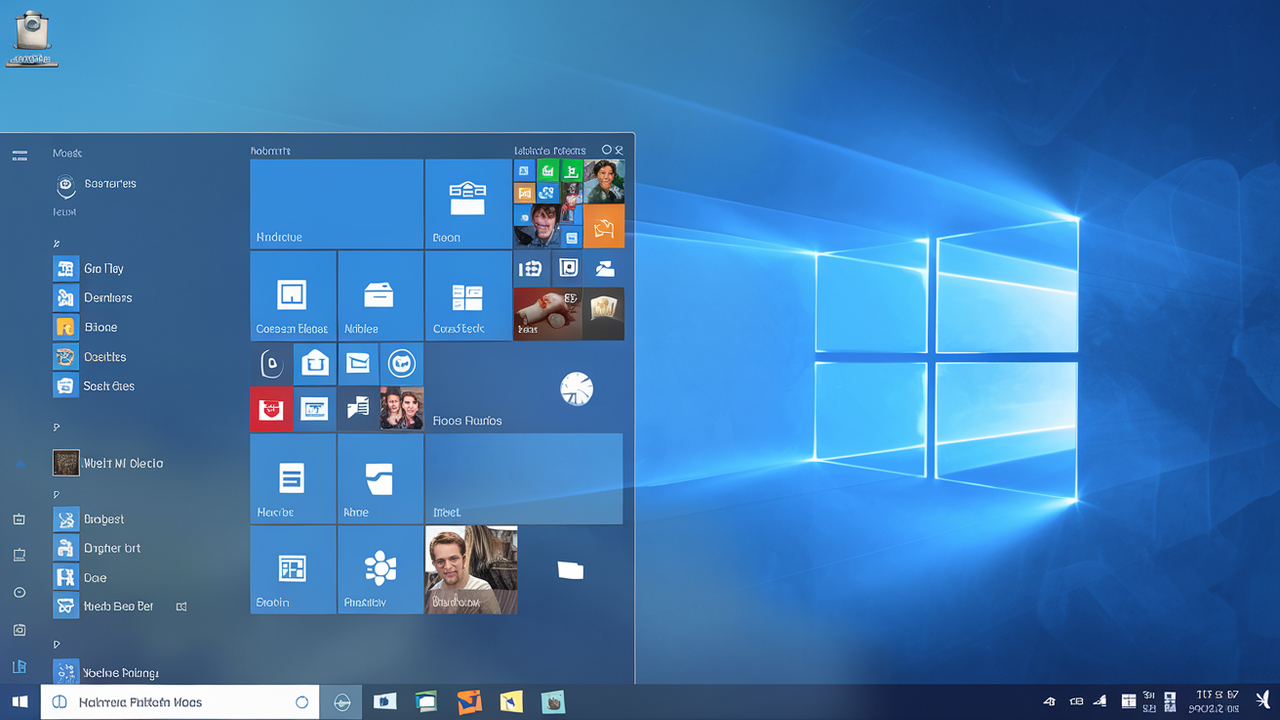The image size is (1280, 720).
Task: Open the clock tile icon
Action: (x=577, y=388)
